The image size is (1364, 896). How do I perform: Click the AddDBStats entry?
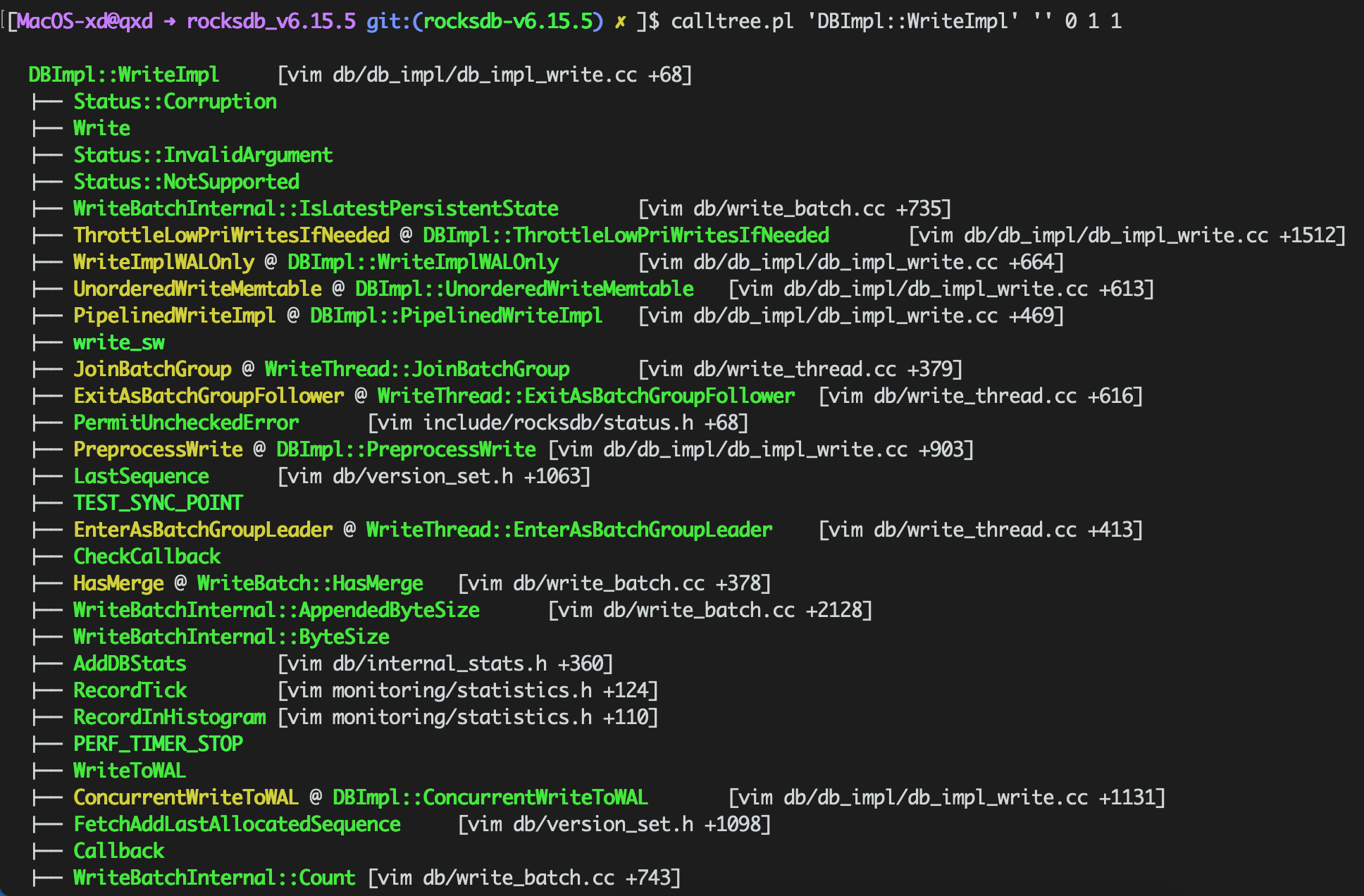tap(130, 664)
